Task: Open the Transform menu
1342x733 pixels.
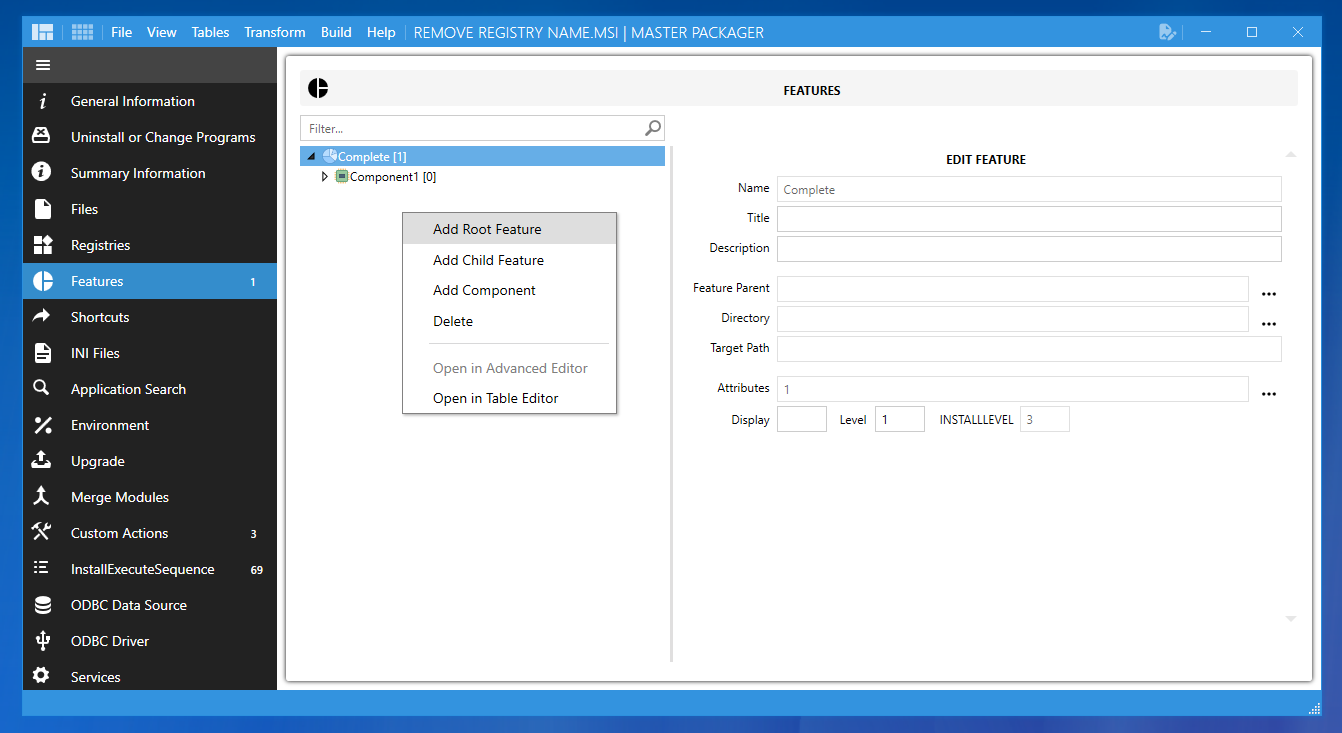Action: 275,32
